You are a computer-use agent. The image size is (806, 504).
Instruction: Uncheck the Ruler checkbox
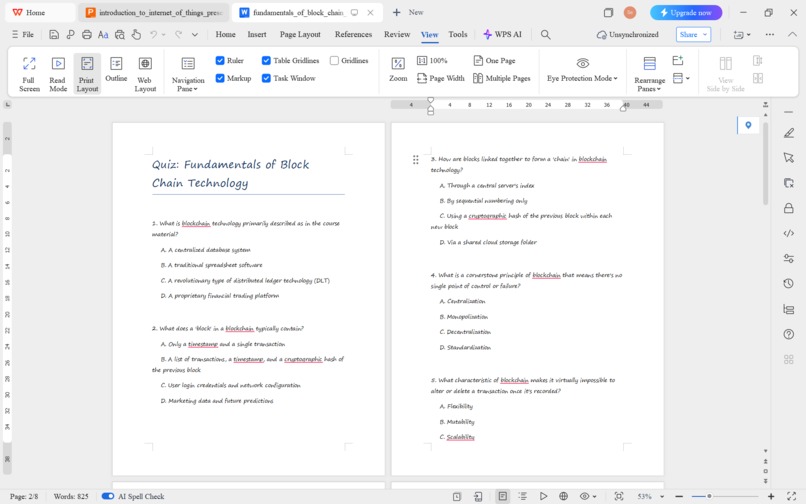(x=220, y=61)
